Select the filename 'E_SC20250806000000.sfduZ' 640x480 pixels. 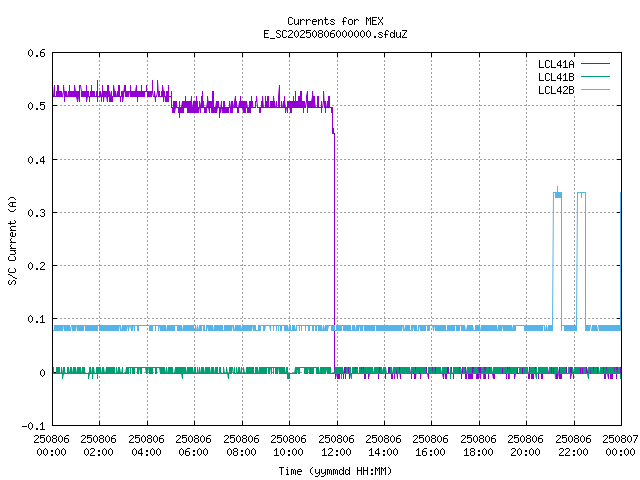(335, 34)
